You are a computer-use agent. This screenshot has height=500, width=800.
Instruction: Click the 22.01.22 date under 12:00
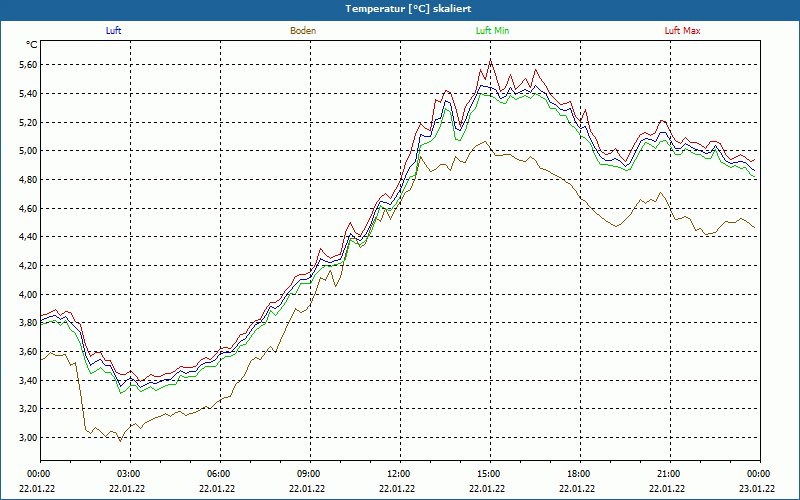[397, 488]
